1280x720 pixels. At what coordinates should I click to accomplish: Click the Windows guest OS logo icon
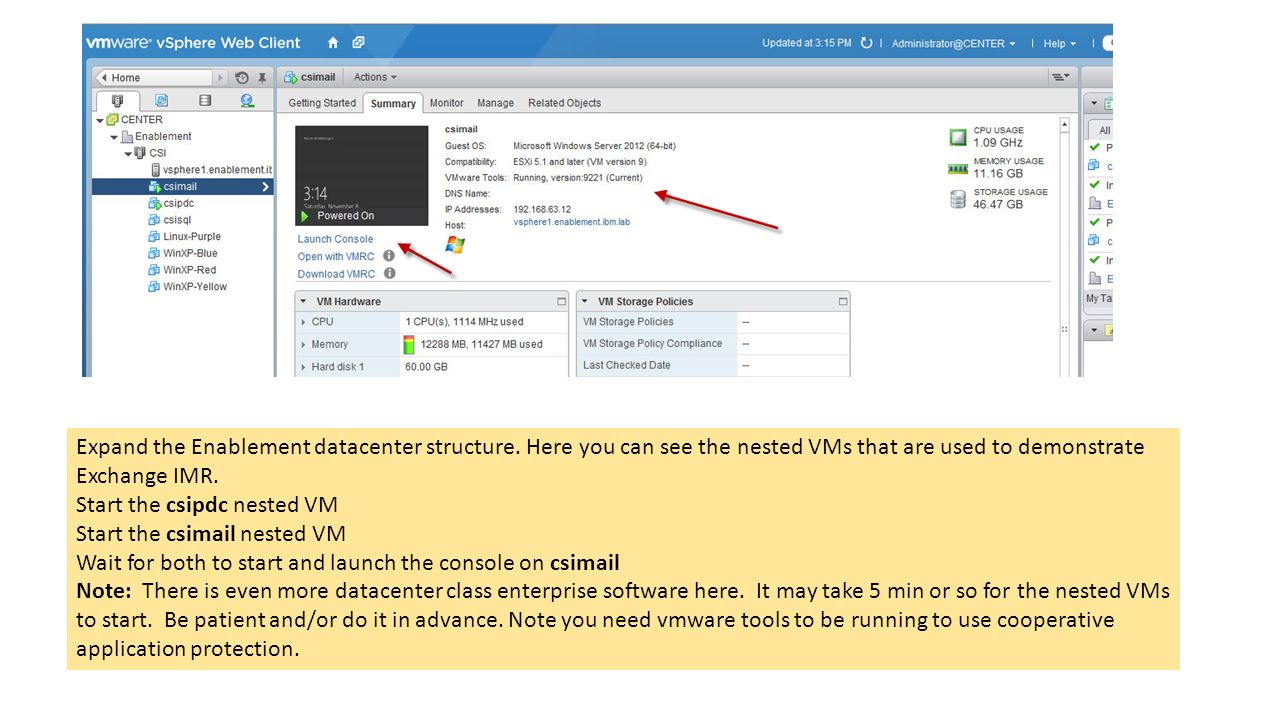(x=455, y=245)
